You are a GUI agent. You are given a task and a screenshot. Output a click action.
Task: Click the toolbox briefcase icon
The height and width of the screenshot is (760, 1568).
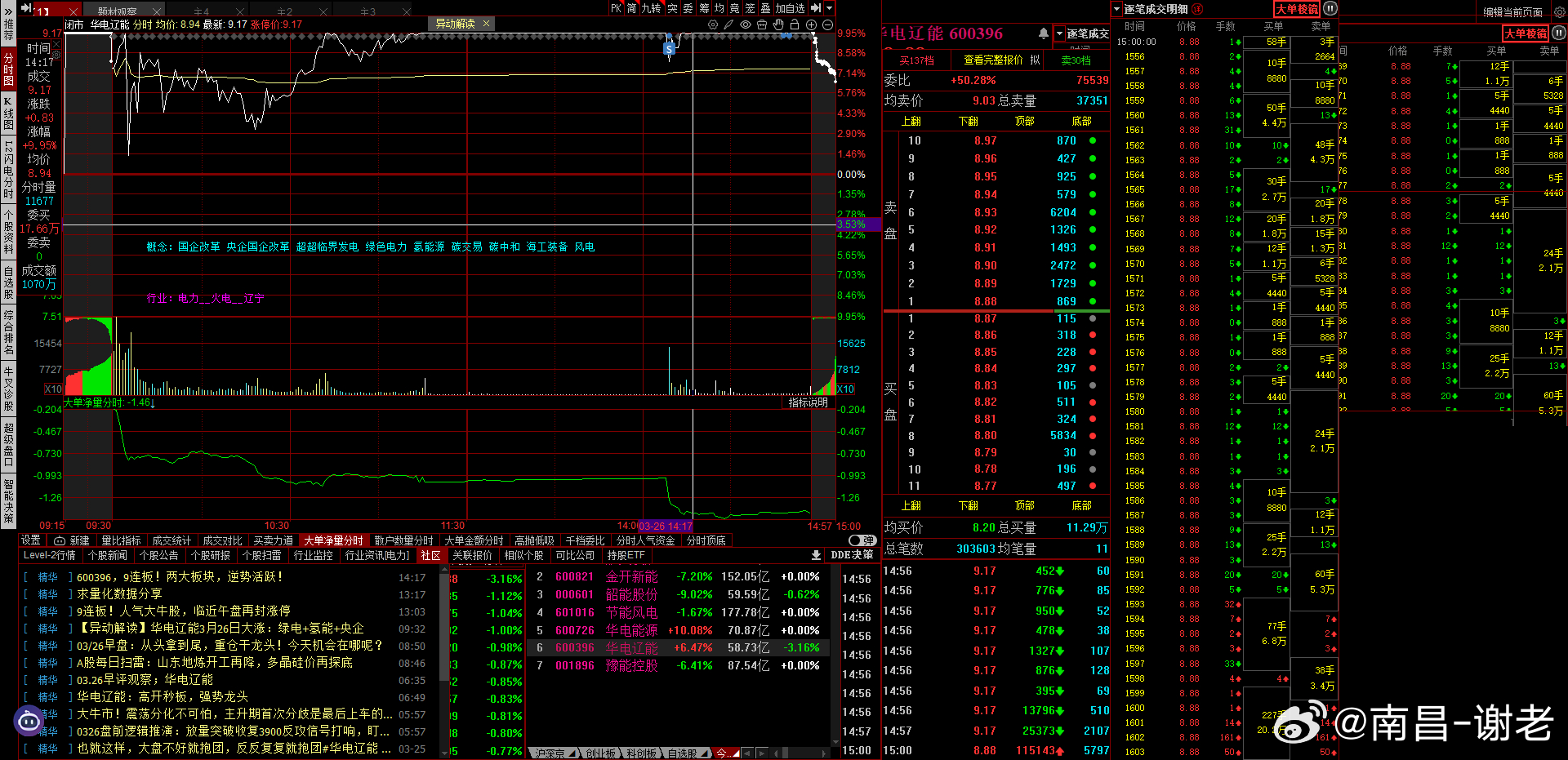[762, 24]
